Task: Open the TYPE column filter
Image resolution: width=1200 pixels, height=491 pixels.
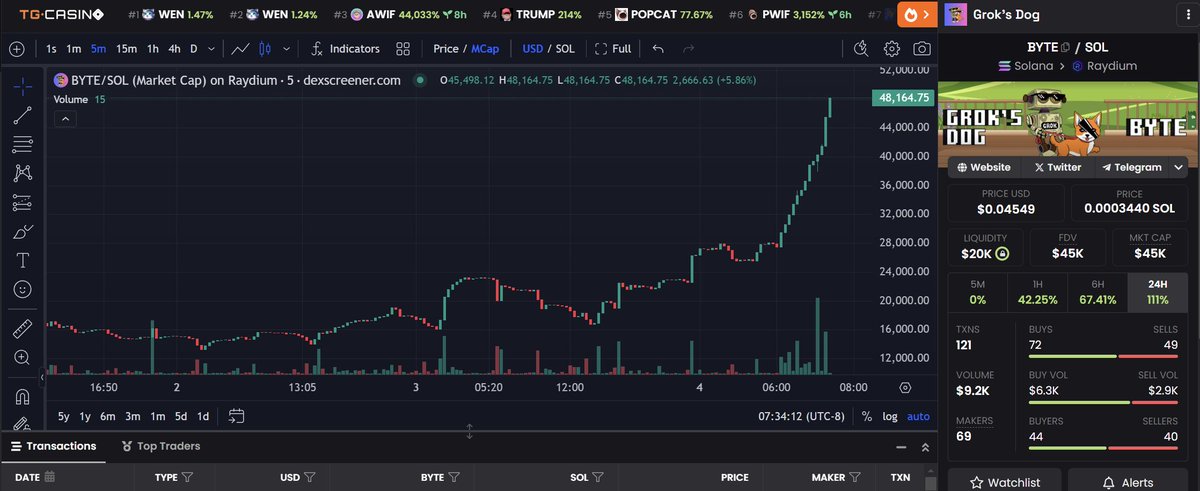Action: click(x=187, y=478)
